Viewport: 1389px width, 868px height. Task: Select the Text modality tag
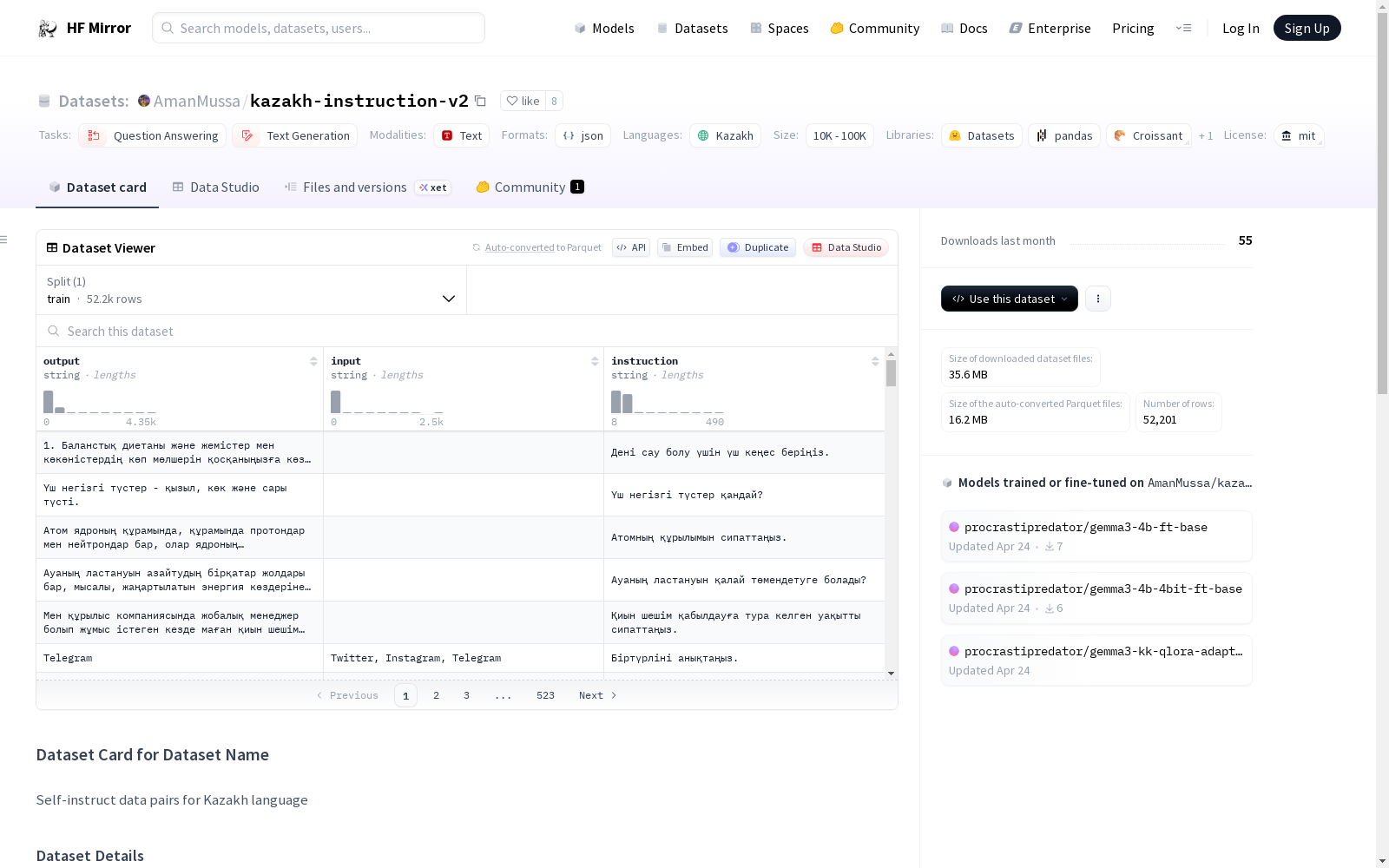(461, 135)
